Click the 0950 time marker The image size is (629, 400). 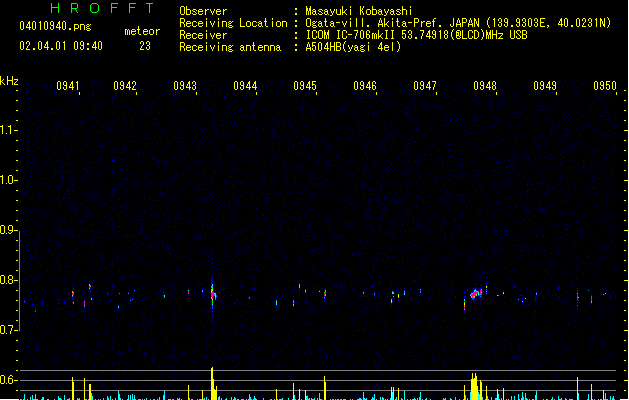[x=605, y=86]
